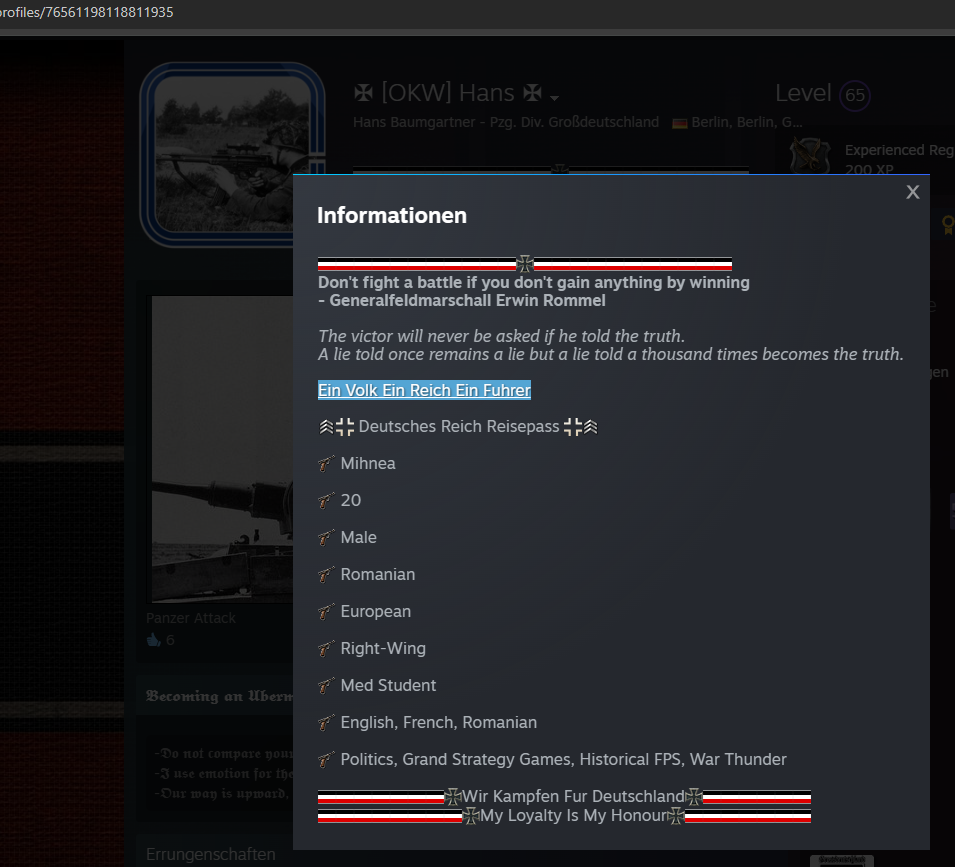Click the highlighted blue text line in dialog

(424, 390)
